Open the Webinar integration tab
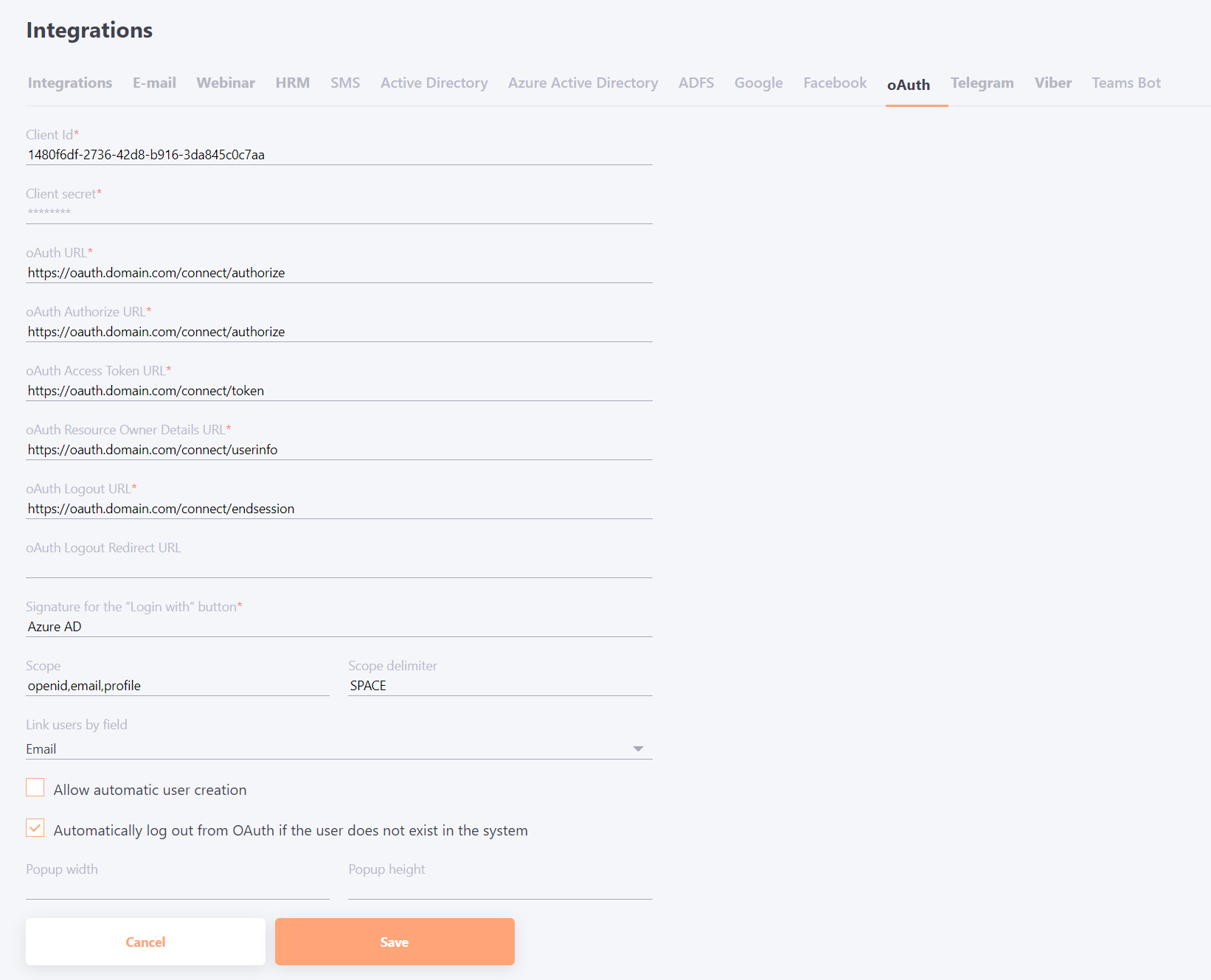 (x=225, y=83)
